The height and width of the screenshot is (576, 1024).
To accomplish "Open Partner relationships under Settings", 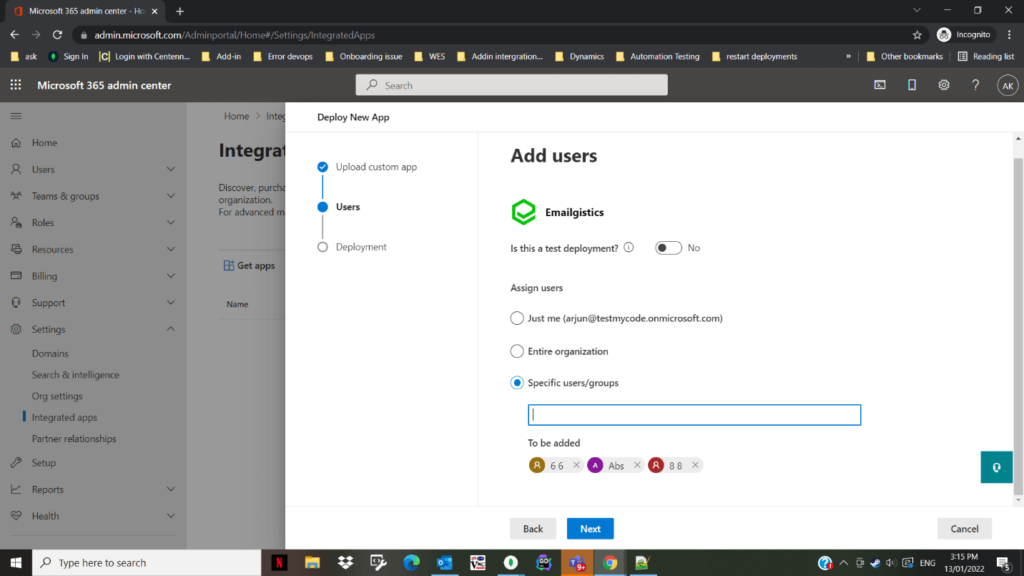I will click(x=74, y=439).
